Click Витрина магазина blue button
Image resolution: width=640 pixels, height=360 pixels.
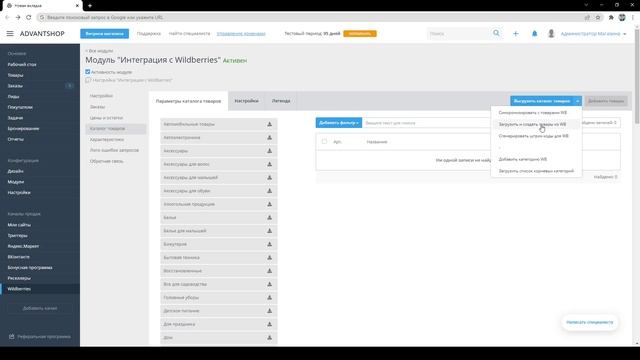coord(104,33)
